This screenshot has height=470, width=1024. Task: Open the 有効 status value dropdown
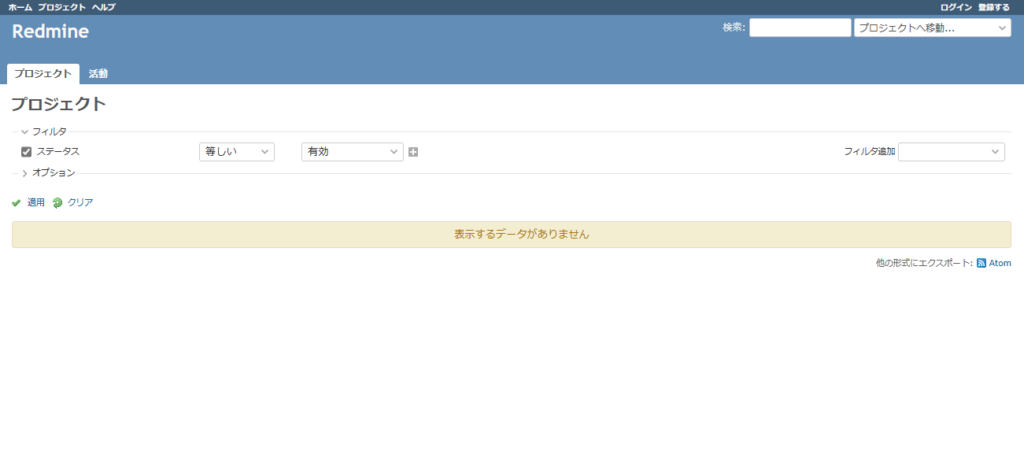352,151
